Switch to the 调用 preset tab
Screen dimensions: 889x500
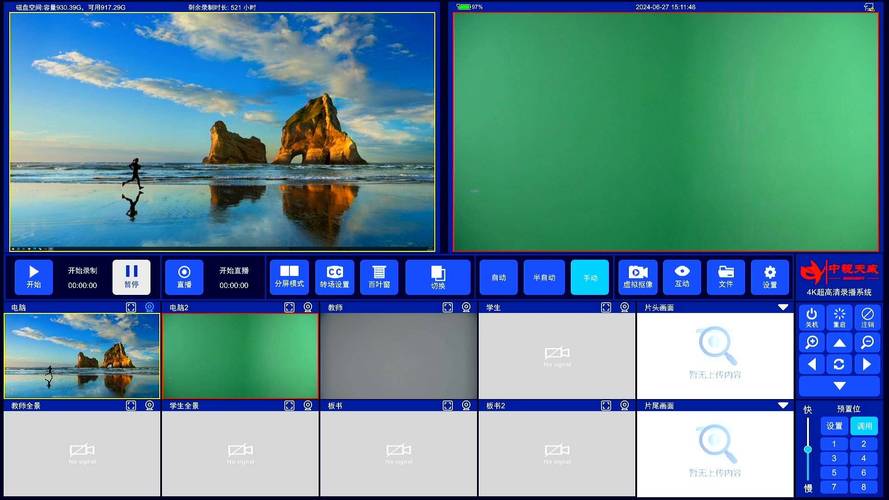(x=863, y=426)
